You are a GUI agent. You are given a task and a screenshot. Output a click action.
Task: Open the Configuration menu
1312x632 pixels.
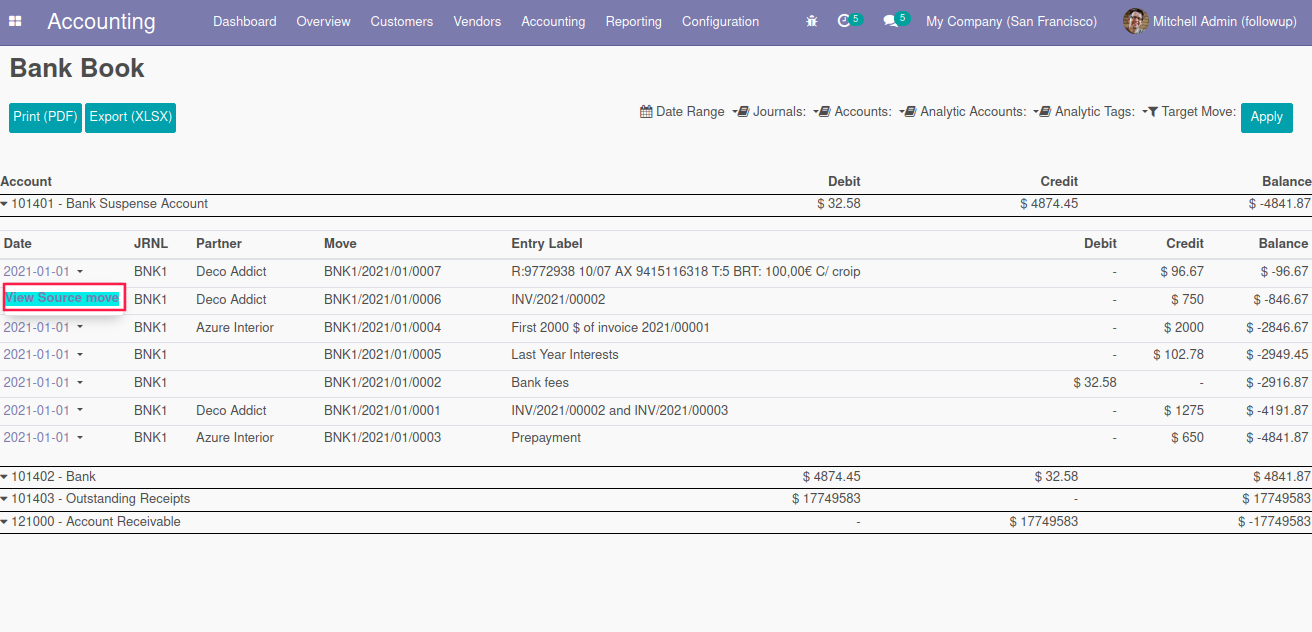(720, 21)
